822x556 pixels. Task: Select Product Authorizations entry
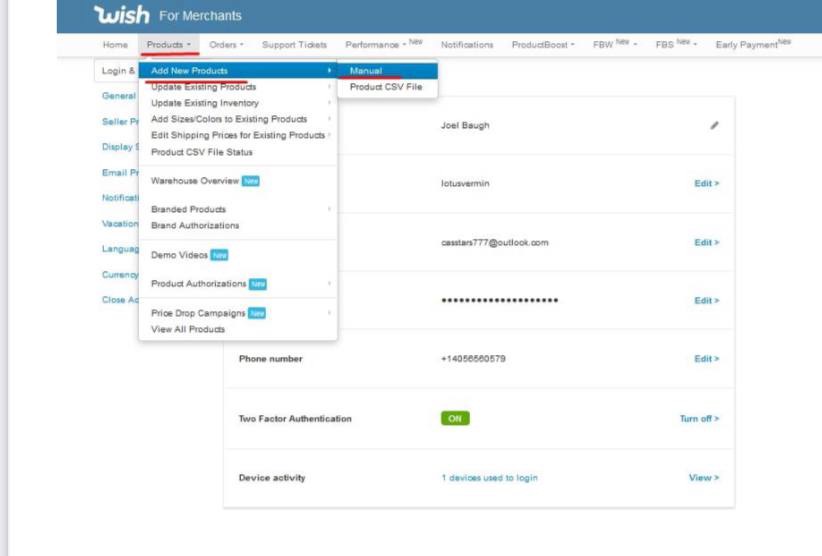pos(238,284)
